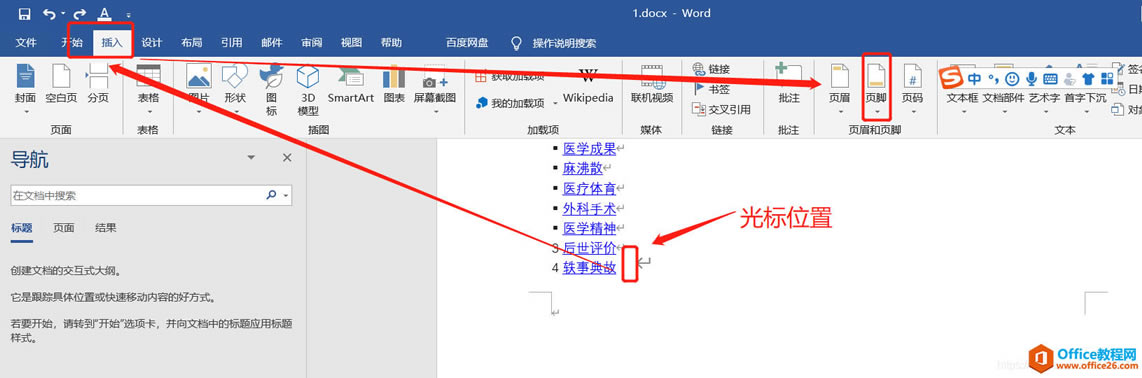Insert a 3D model (3D 模型)
Screen dimensions: 1142x378
click(x=308, y=90)
